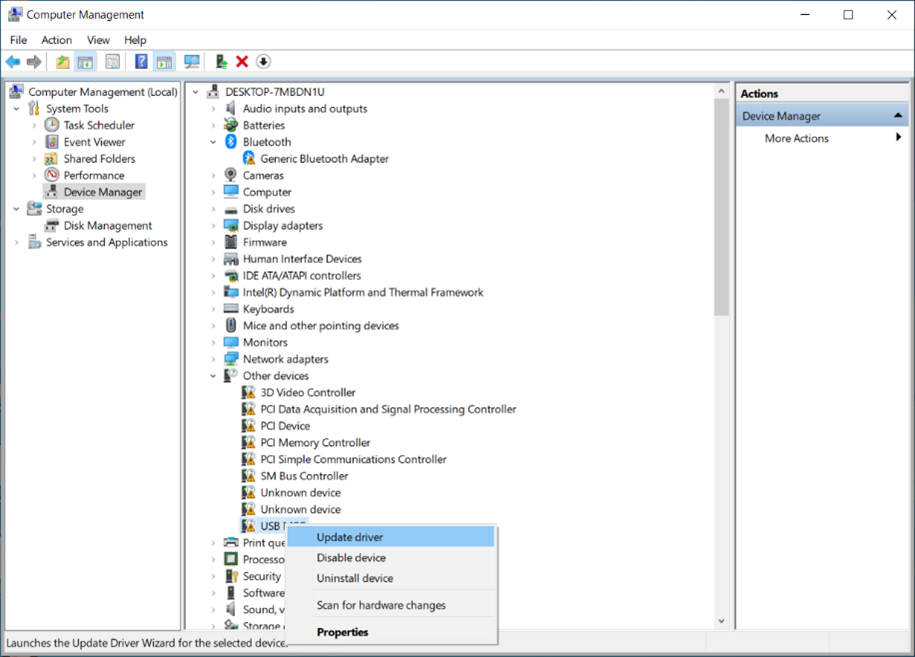Collapse the System Tools tree node

16,109
